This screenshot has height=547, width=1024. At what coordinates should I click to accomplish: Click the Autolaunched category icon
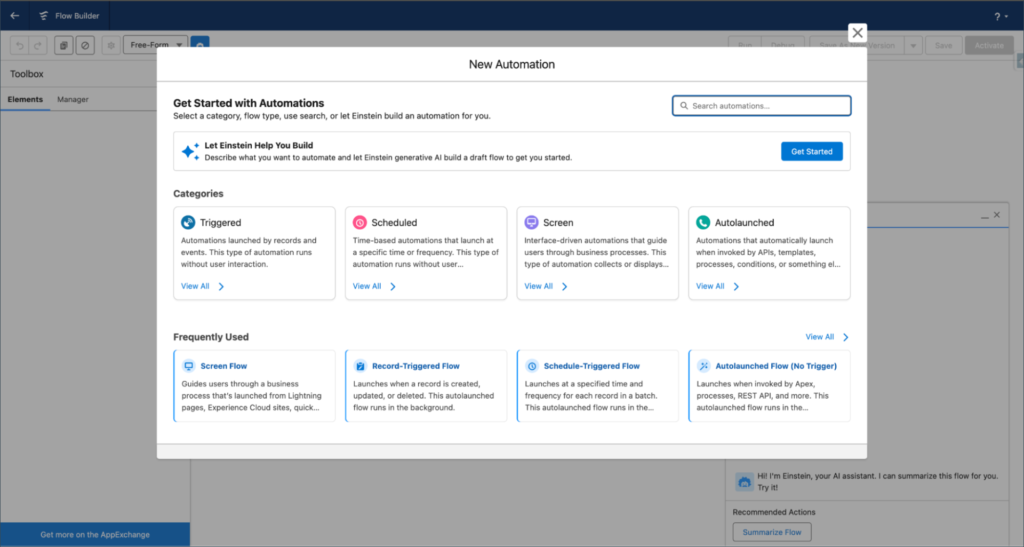704,223
